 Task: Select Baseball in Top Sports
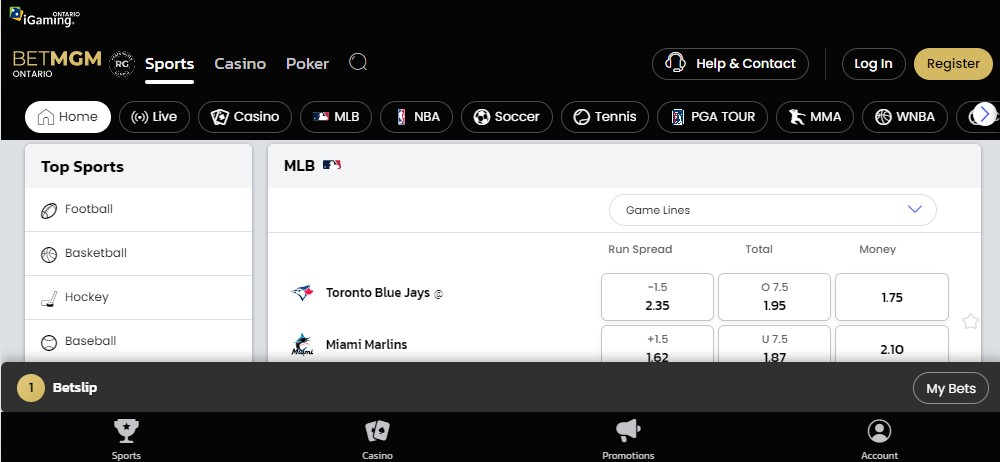pyautogui.click(x=138, y=341)
